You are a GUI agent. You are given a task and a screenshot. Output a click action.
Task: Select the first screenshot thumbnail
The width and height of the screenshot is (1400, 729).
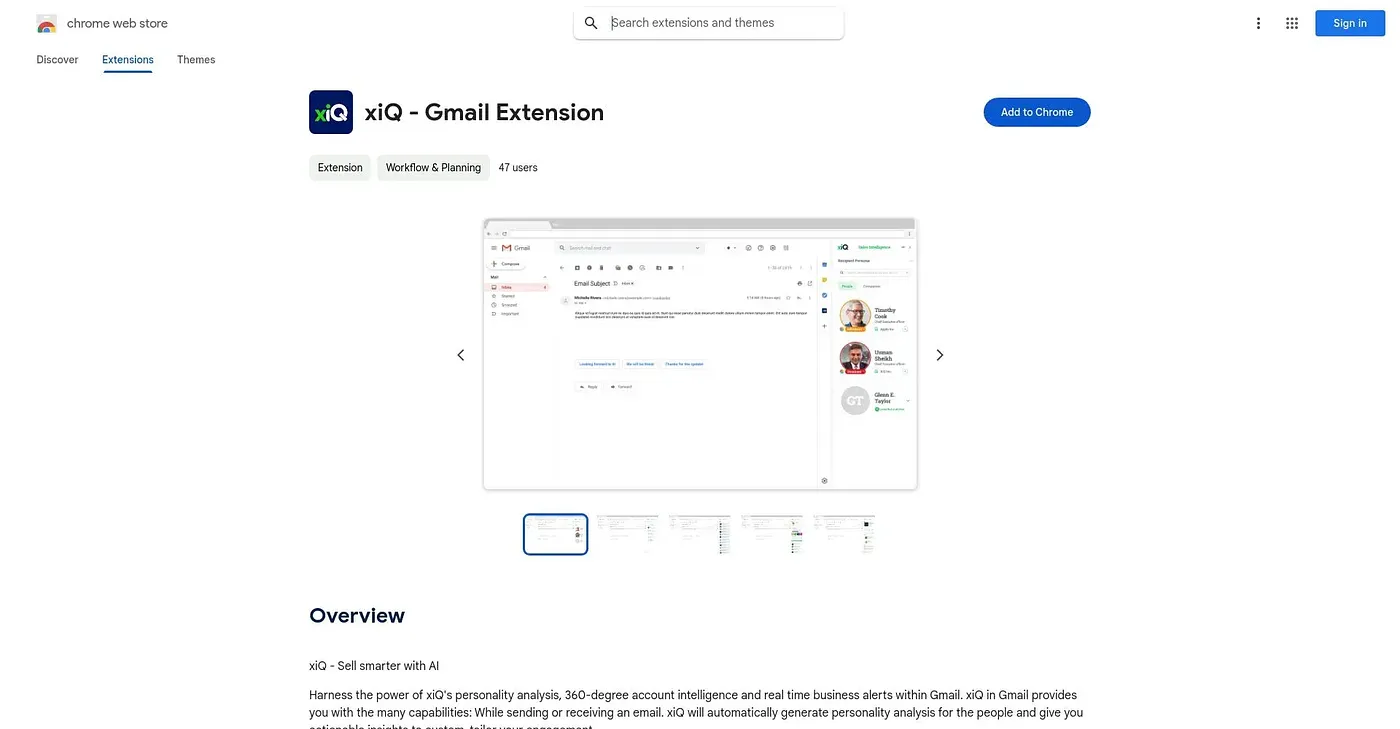[556, 534]
